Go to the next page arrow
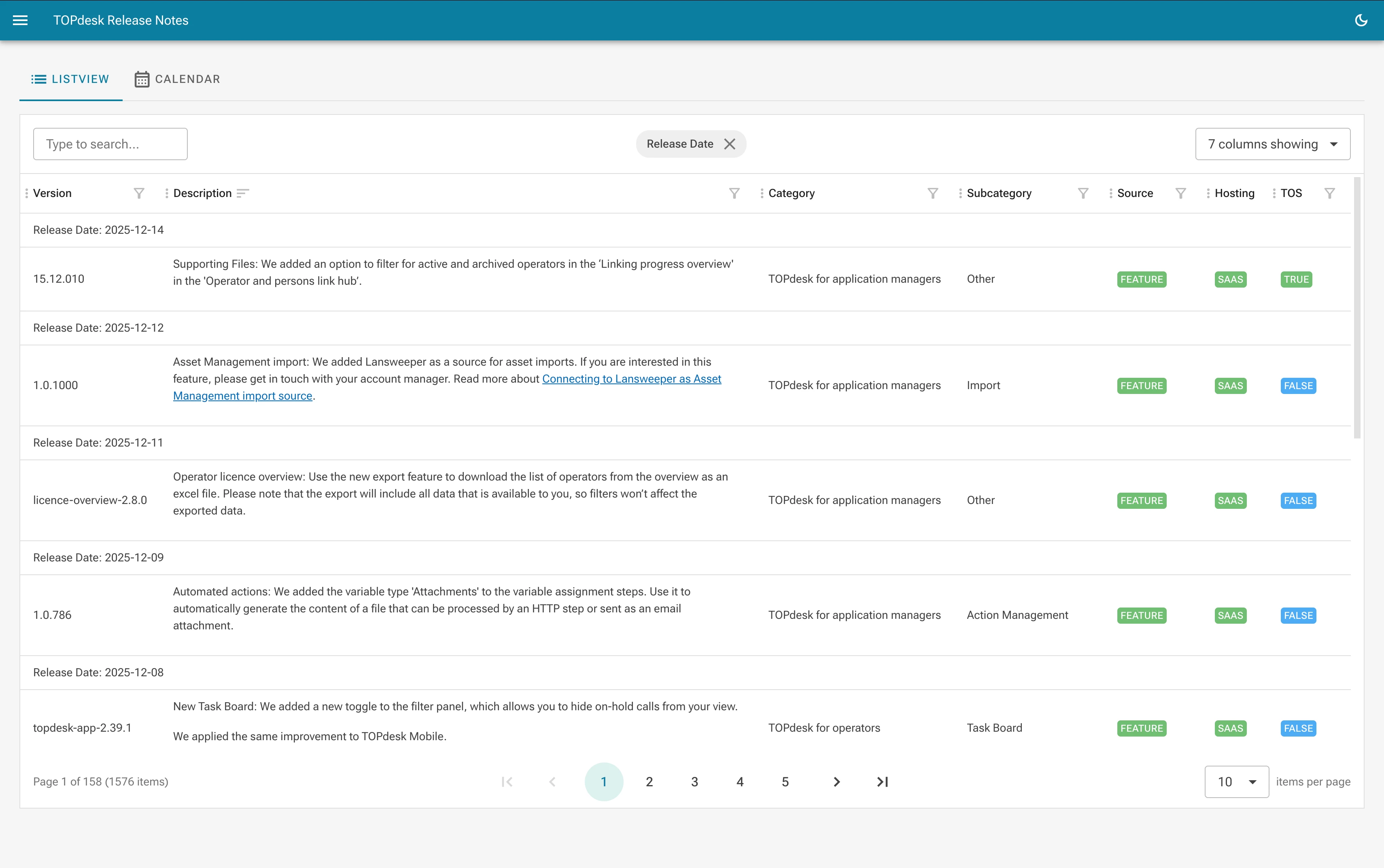1384x868 pixels. point(837,782)
